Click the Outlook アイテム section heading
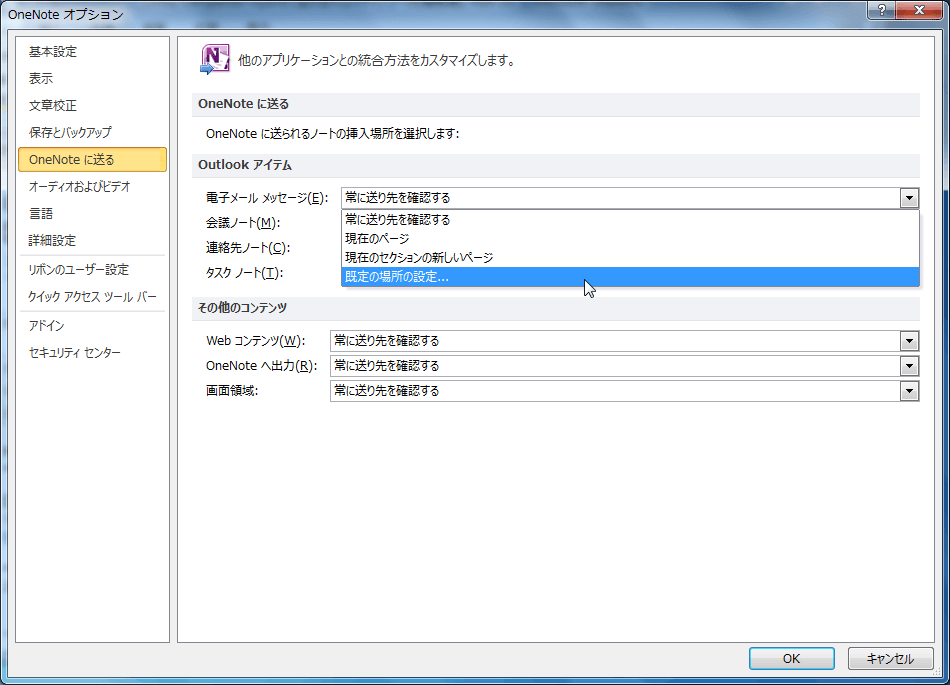 coord(245,165)
